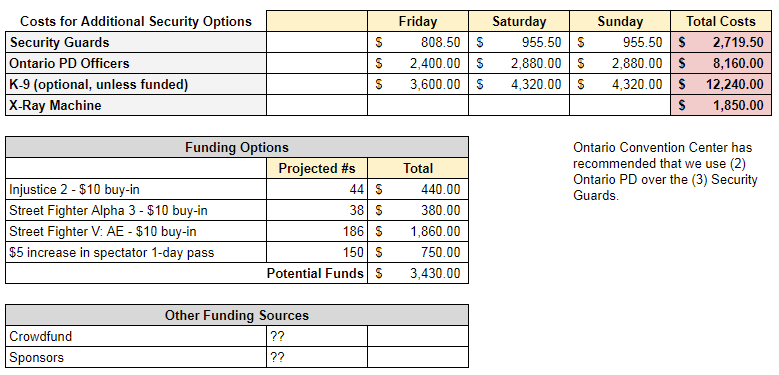Select the Crowdfund ?? value cell

click(x=317, y=336)
